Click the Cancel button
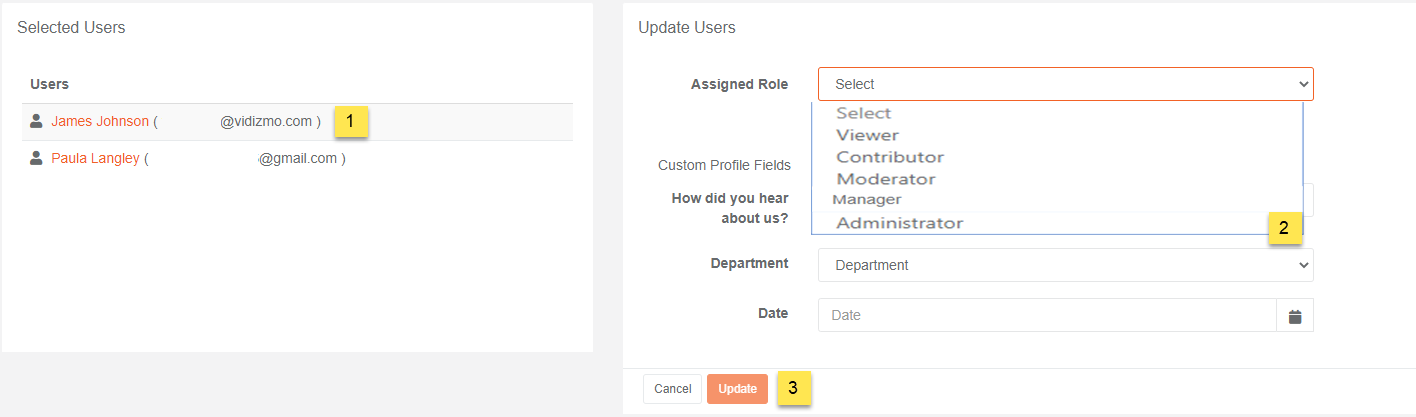 pyautogui.click(x=673, y=389)
